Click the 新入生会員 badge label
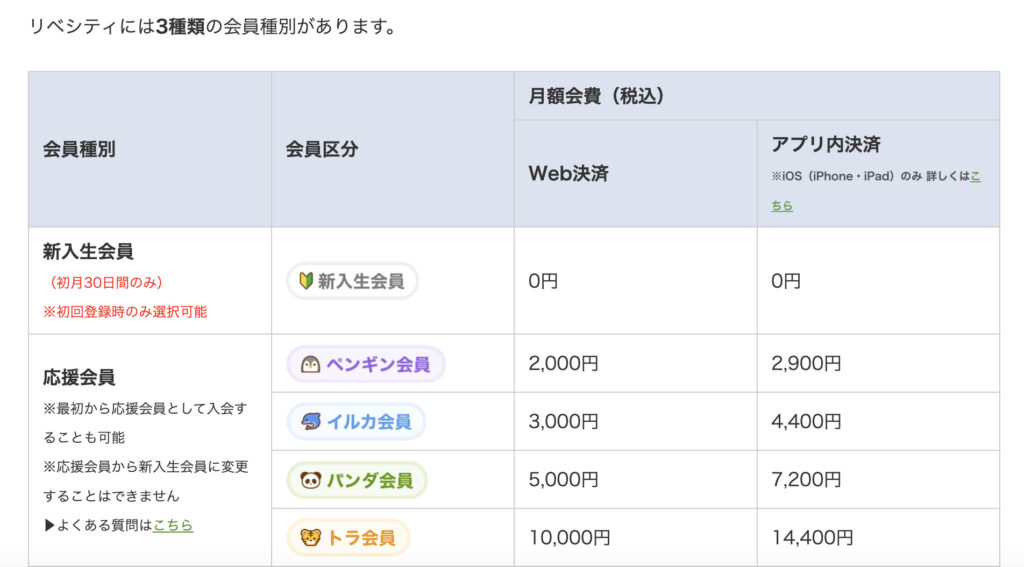Screen dimensions: 1024x567 [x=360, y=281]
